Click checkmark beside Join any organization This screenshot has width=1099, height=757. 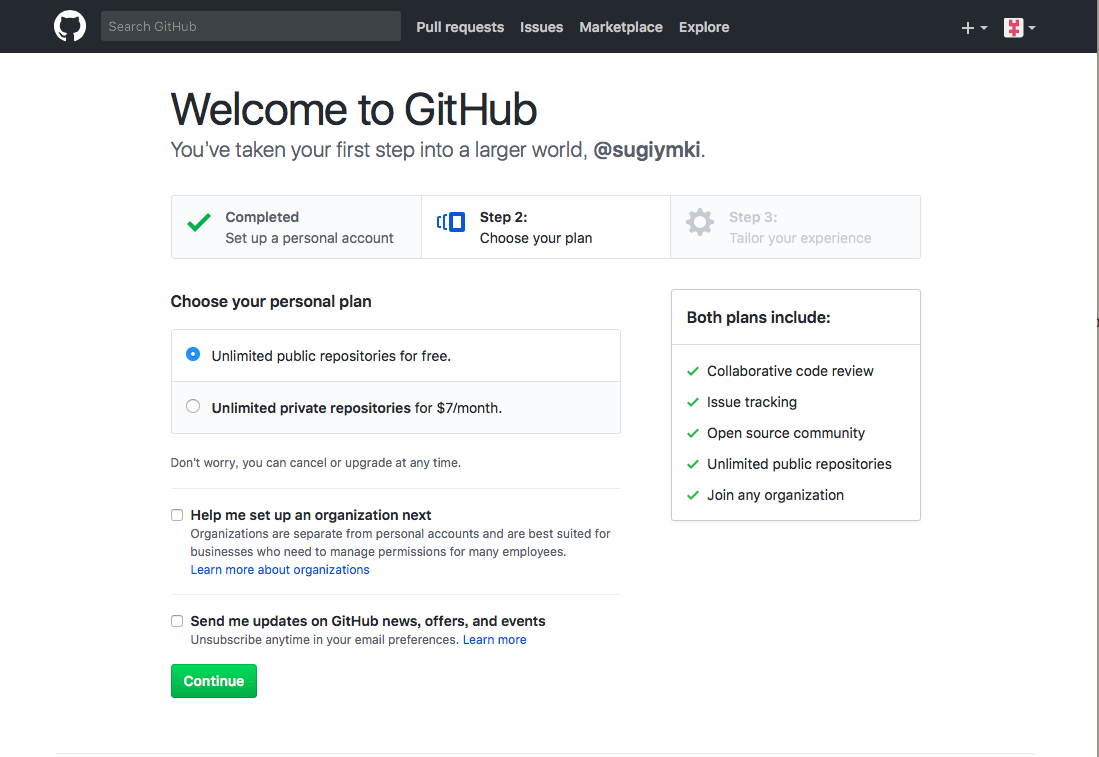point(692,495)
